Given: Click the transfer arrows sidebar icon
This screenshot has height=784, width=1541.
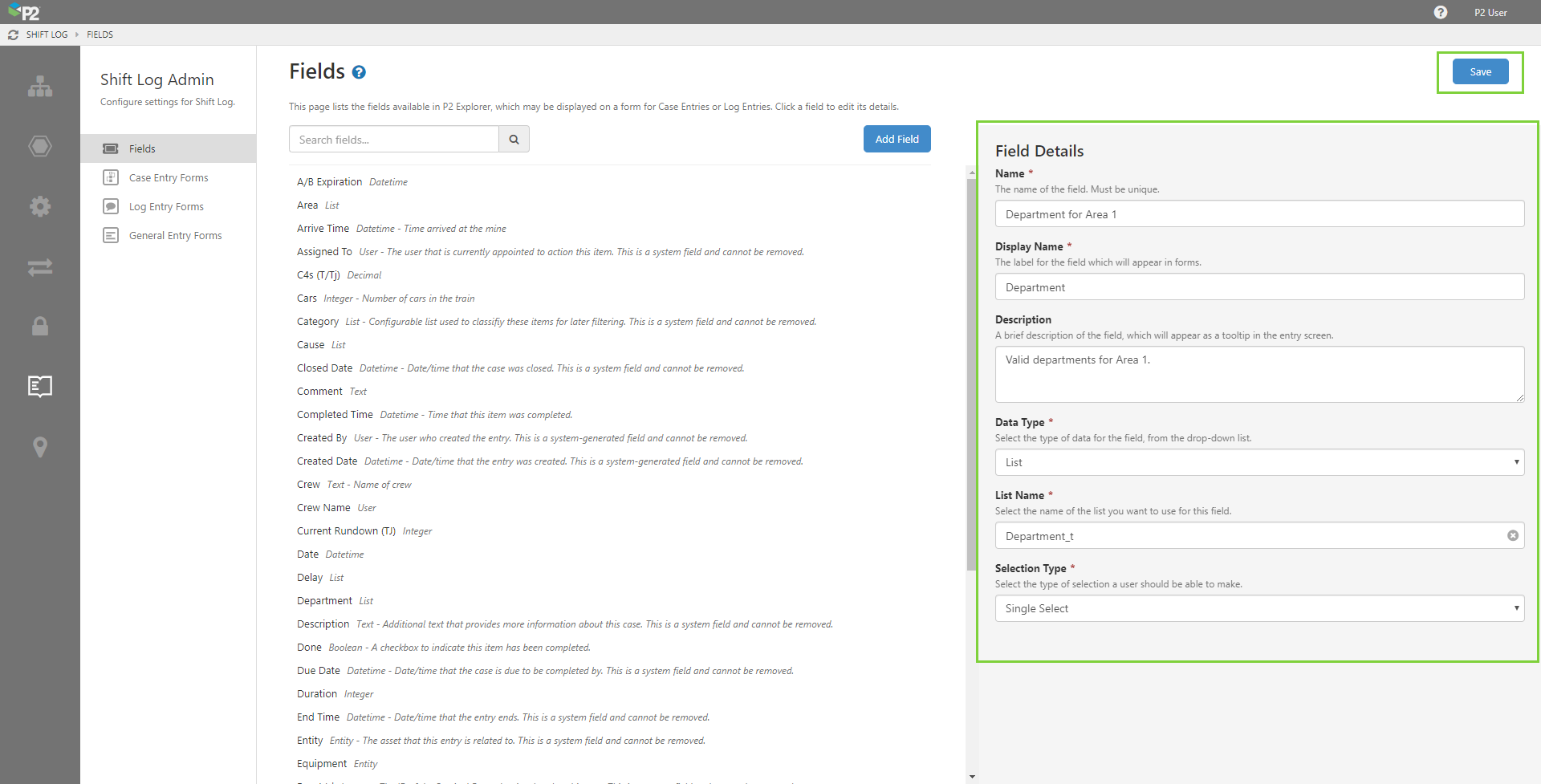Looking at the screenshot, I should (x=40, y=267).
